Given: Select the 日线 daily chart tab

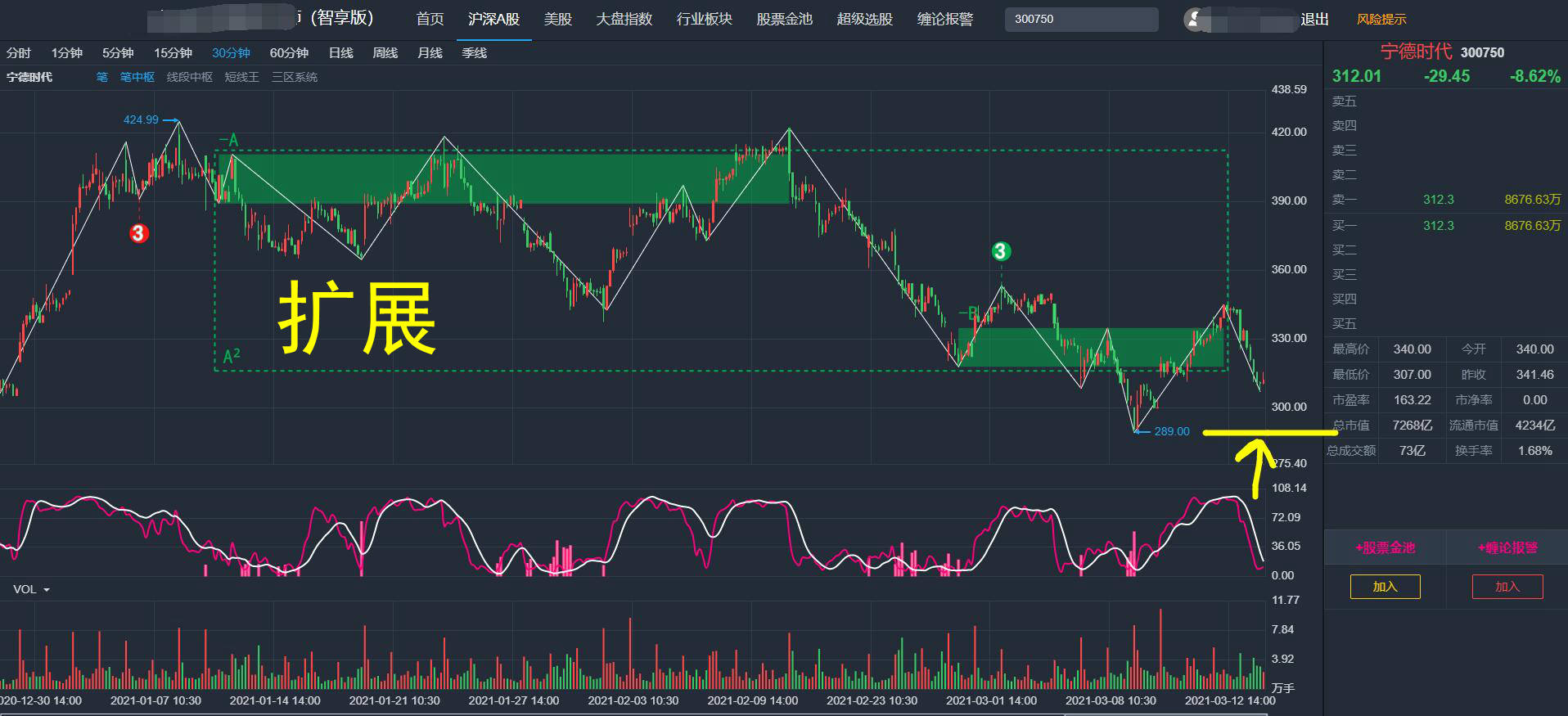Looking at the screenshot, I should pos(341,53).
